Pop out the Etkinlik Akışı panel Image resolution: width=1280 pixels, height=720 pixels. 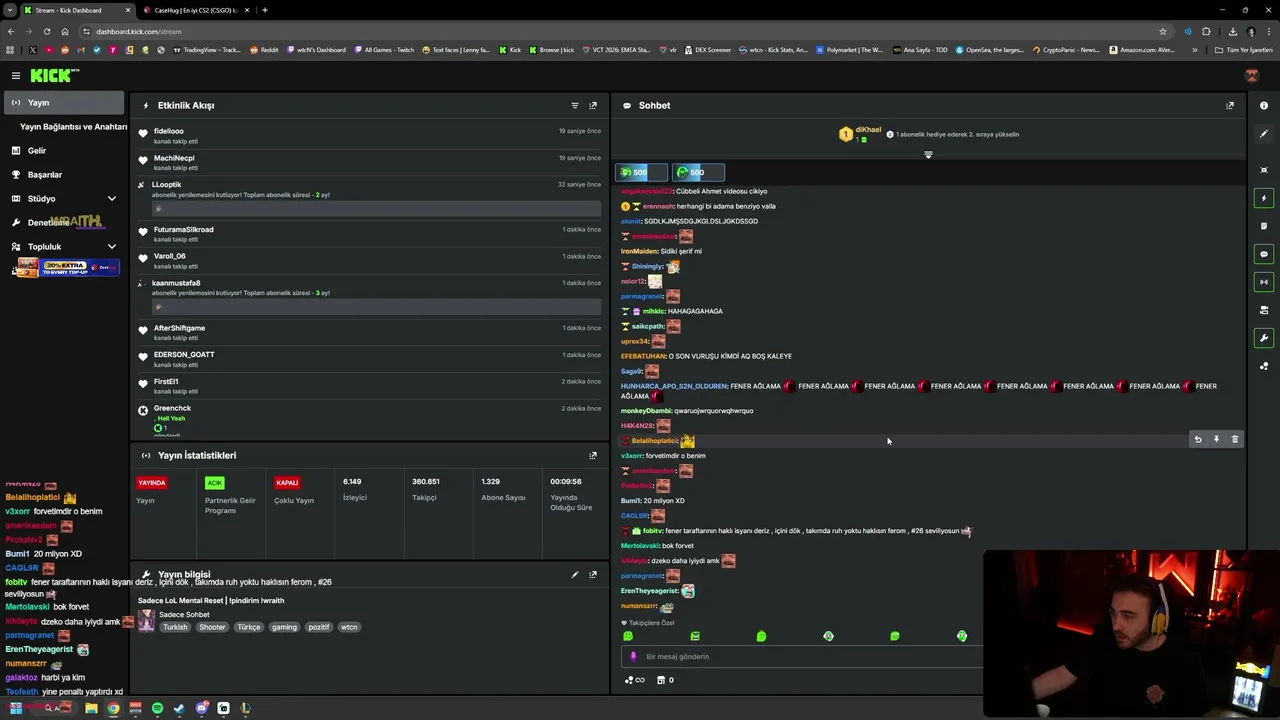click(593, 105)
